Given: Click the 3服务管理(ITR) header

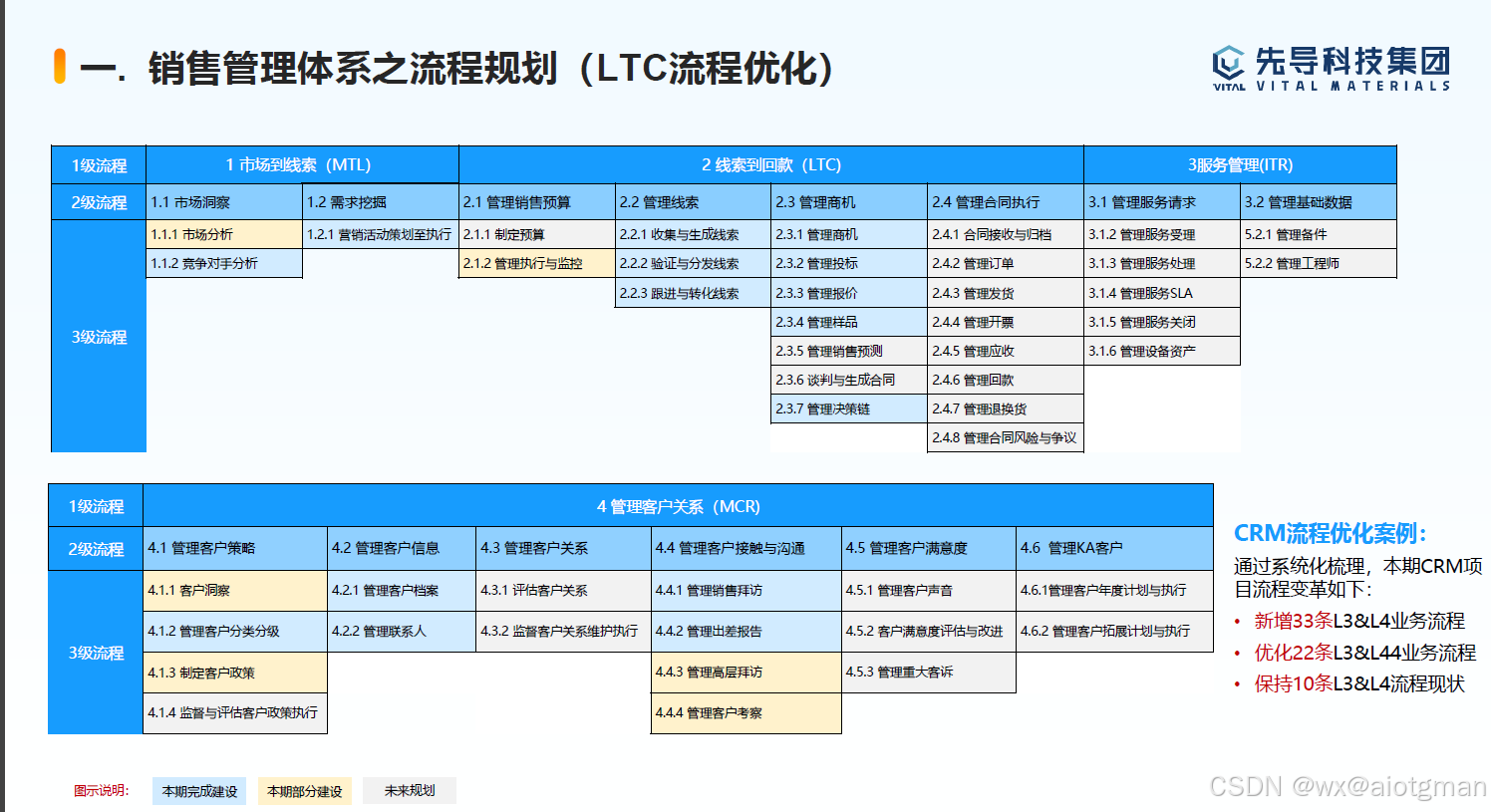Looking at the screenshot, I should tap(1240, 164).
